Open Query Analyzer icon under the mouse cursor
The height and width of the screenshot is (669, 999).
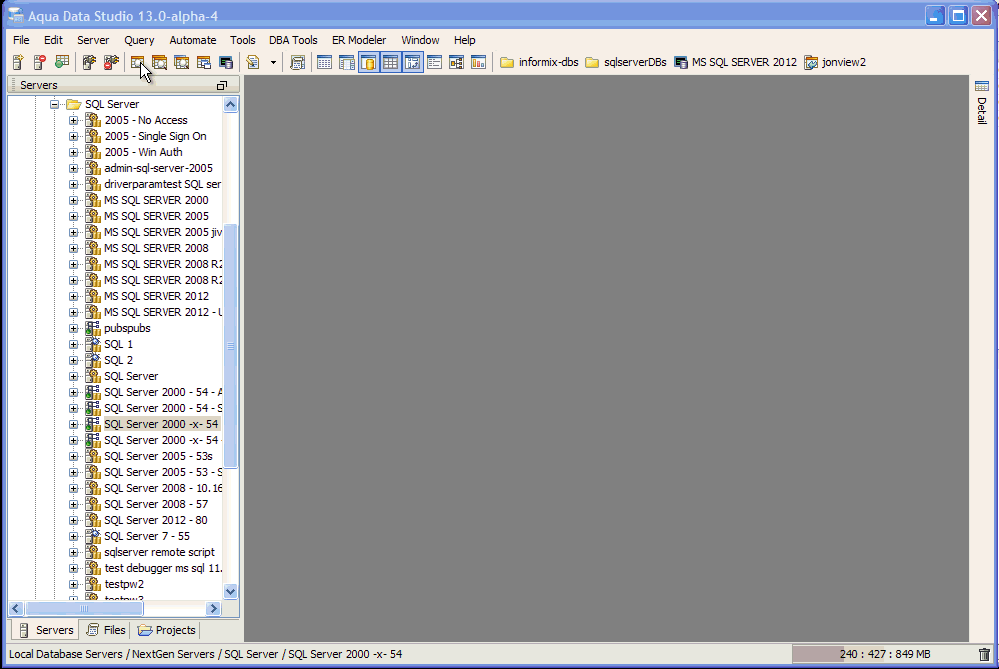[137, 62]
